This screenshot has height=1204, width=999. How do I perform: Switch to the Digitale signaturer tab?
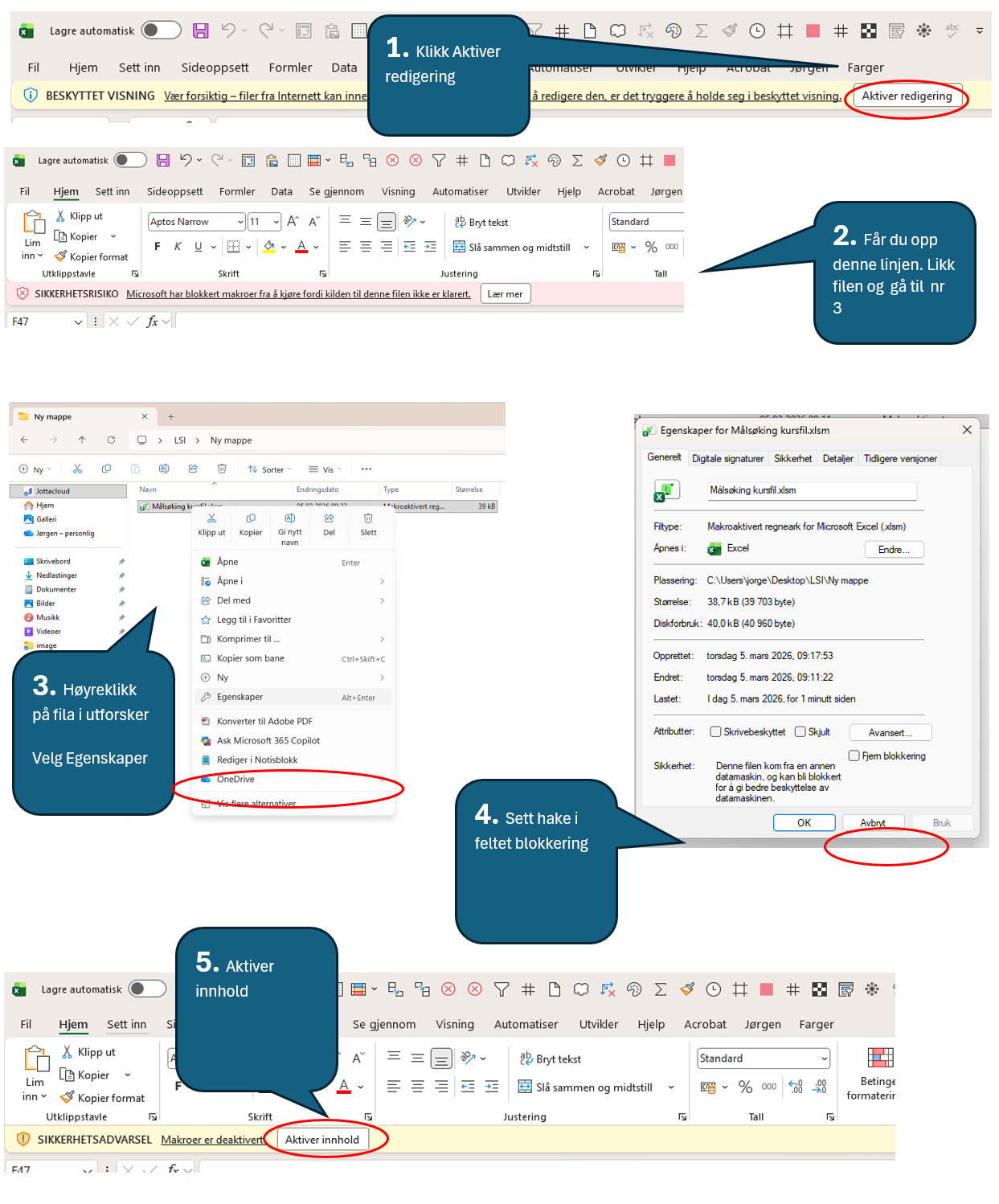coord(727,459)
